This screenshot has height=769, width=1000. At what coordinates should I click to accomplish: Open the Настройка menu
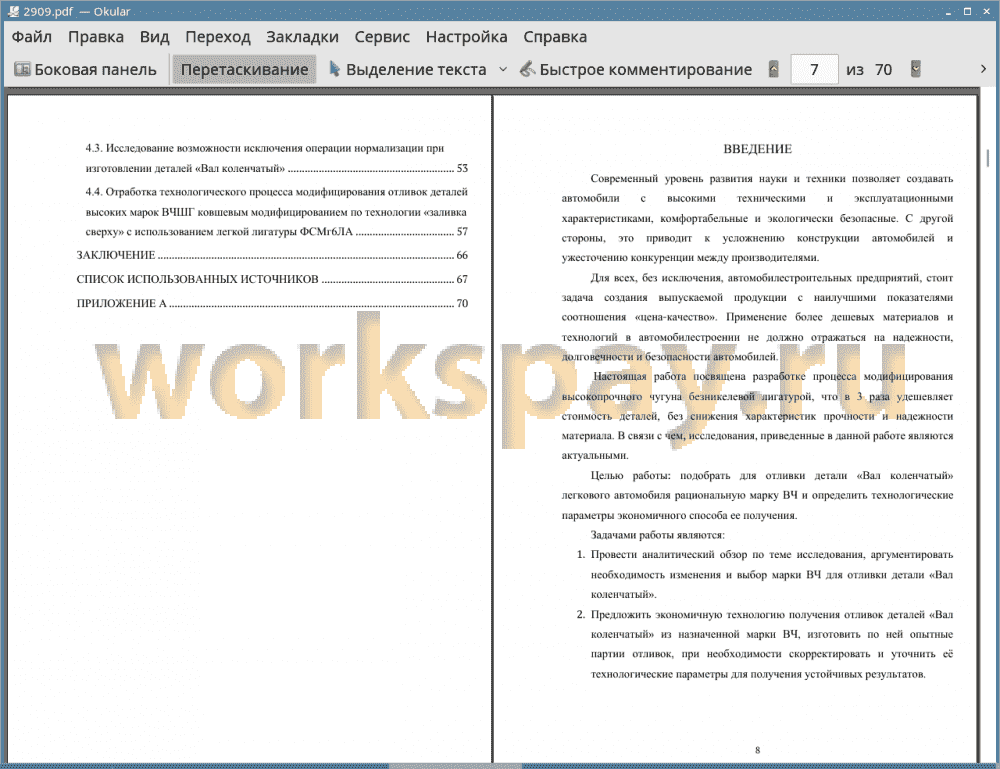(x=466, y=37)
